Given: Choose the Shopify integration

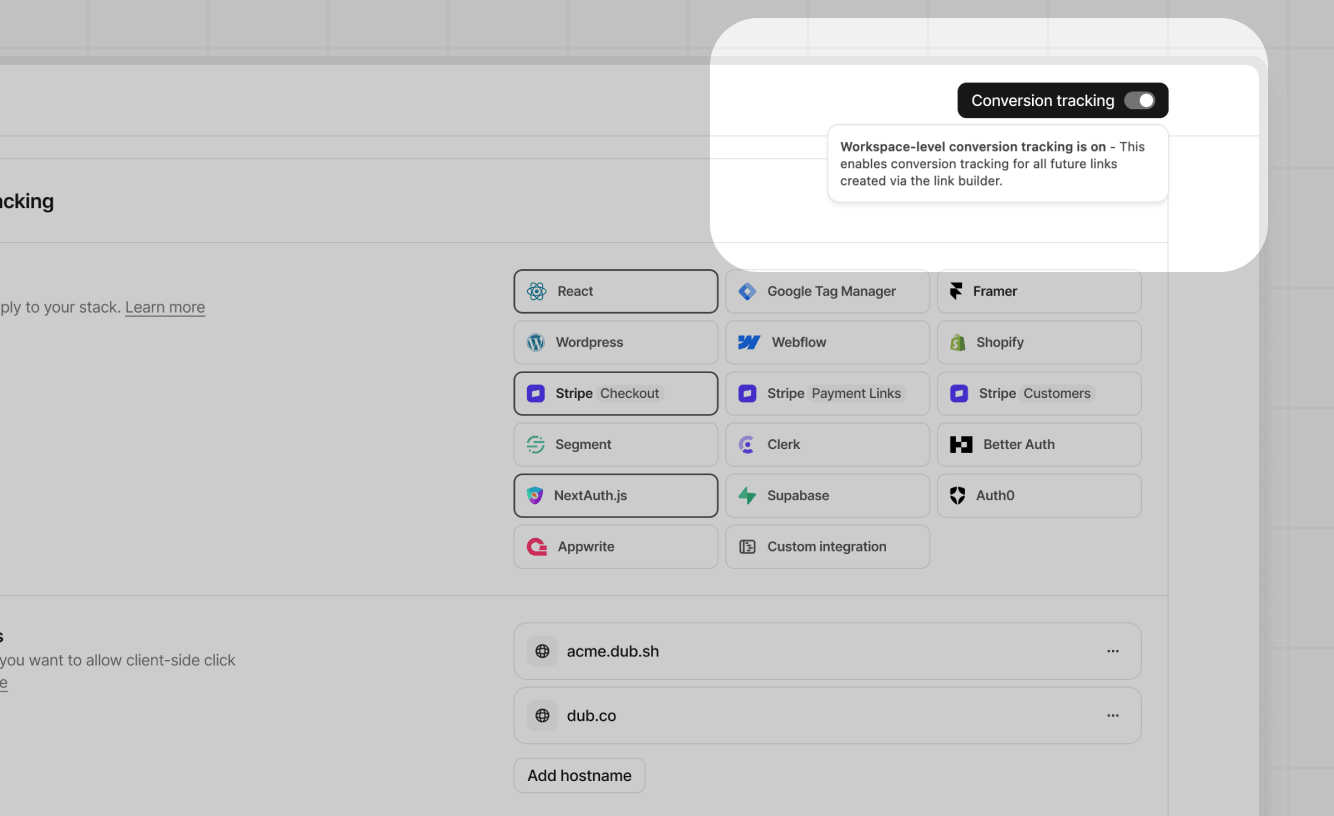Looking at the screenshot, I should click(x=1039, y=342).
